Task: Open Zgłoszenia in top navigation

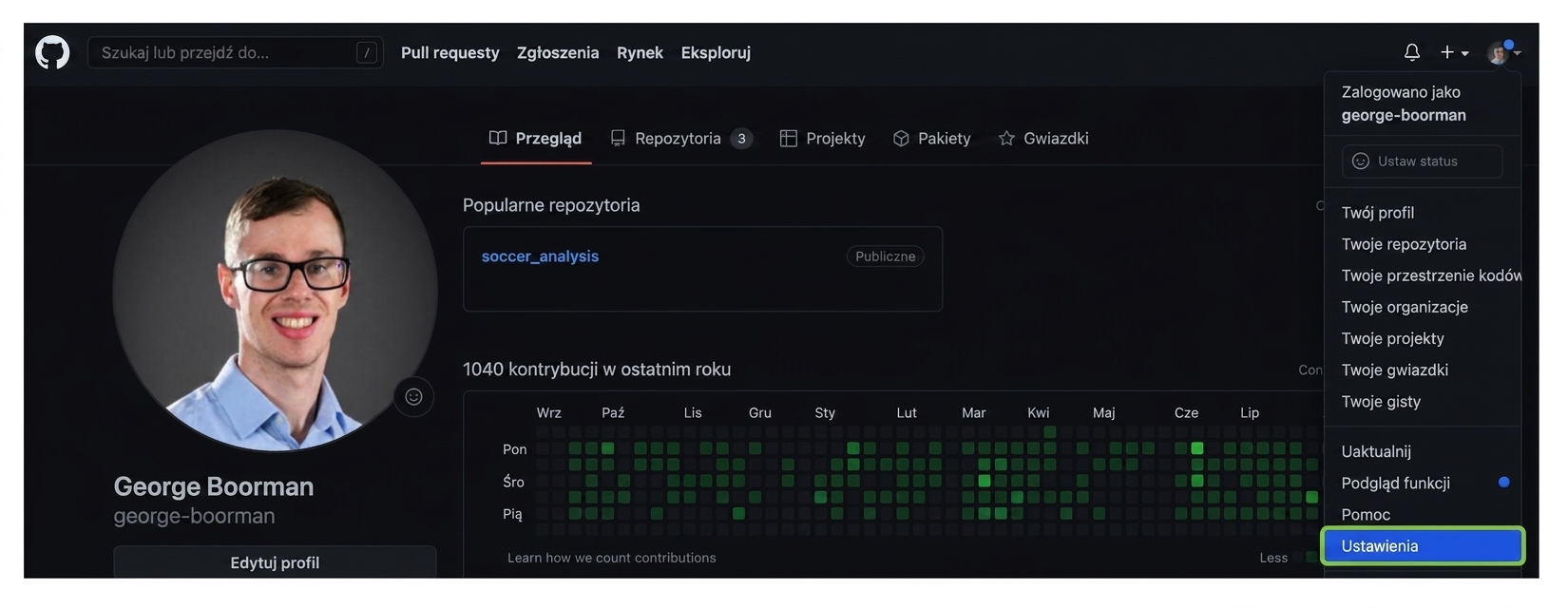Action: click(558, 52)
